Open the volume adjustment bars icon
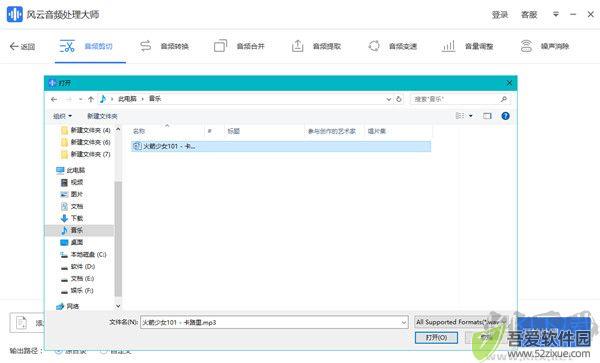The image size is (600, 363). 449,46
